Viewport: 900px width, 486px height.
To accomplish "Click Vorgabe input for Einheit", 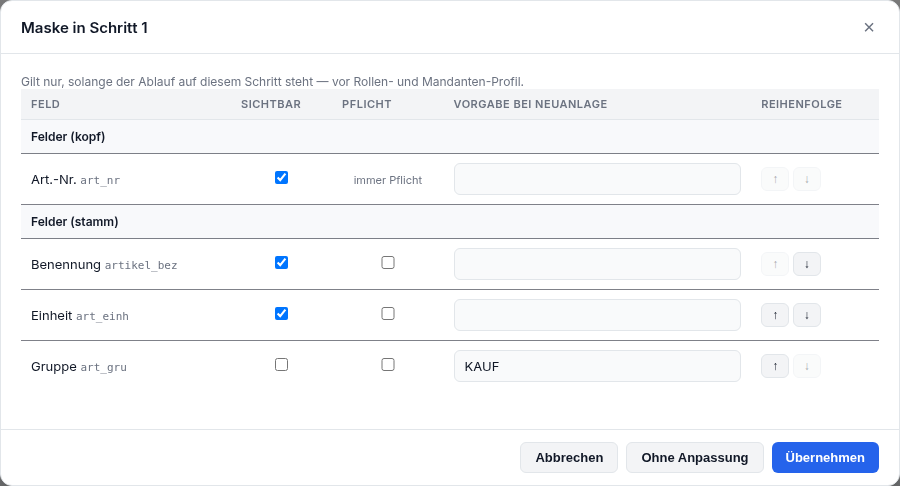I will 597,315.
